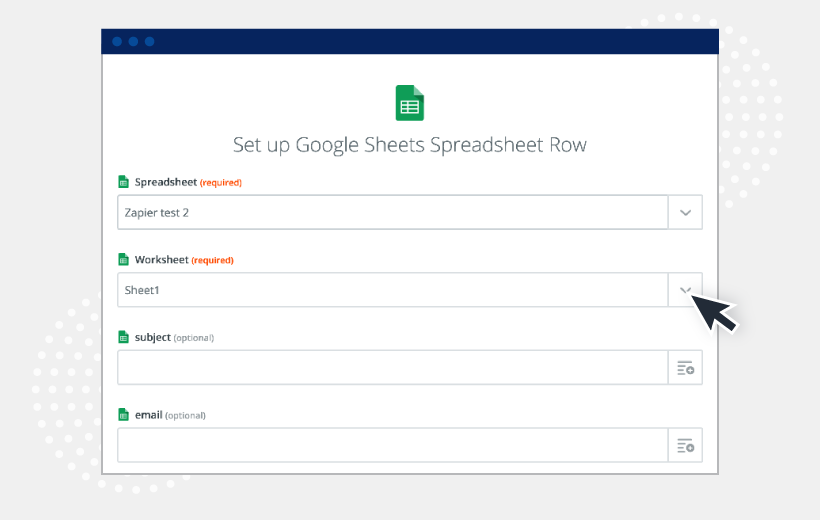Expand the Worksheet dropdown chevron
Viewport: 820px width, 520px height.
click(x=685, y=290)
